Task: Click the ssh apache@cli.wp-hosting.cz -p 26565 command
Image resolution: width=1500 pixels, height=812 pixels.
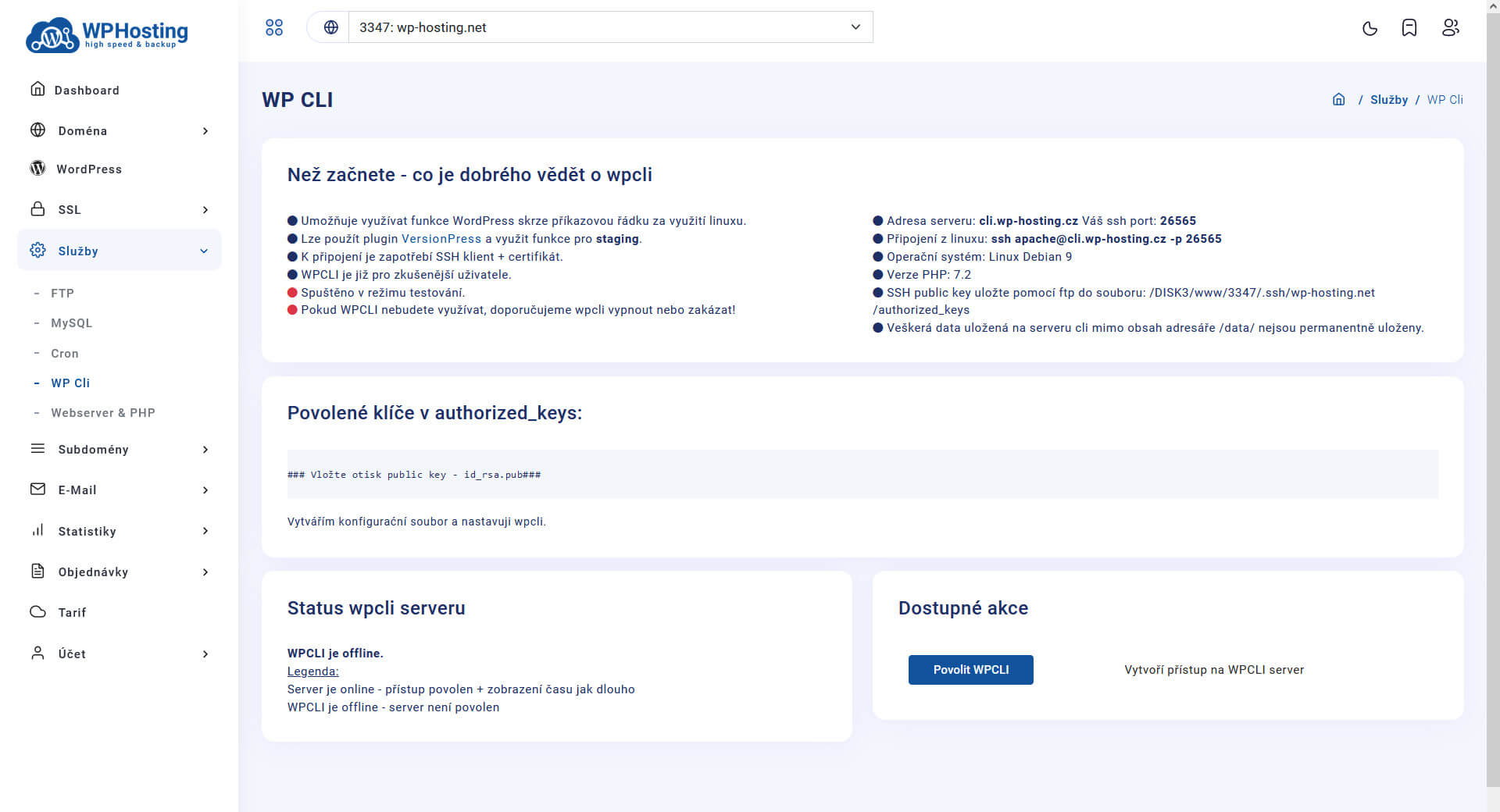Action: pos(1106,239)
